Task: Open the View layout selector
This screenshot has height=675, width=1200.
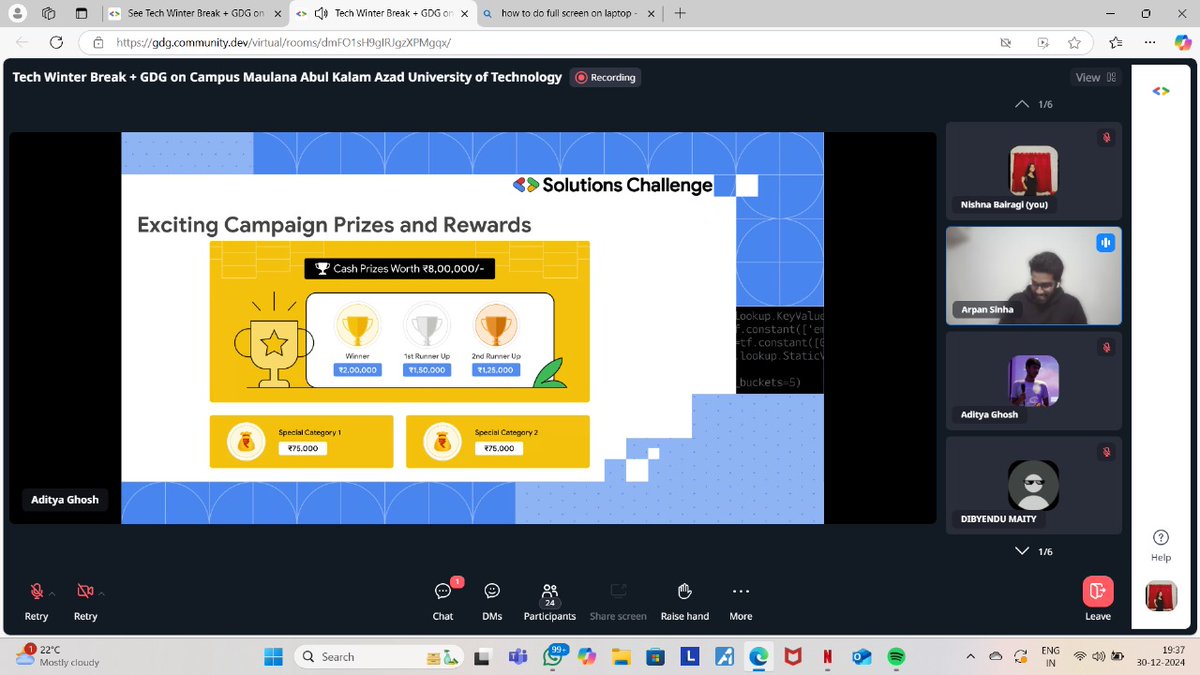Action: click(1096, 77)
